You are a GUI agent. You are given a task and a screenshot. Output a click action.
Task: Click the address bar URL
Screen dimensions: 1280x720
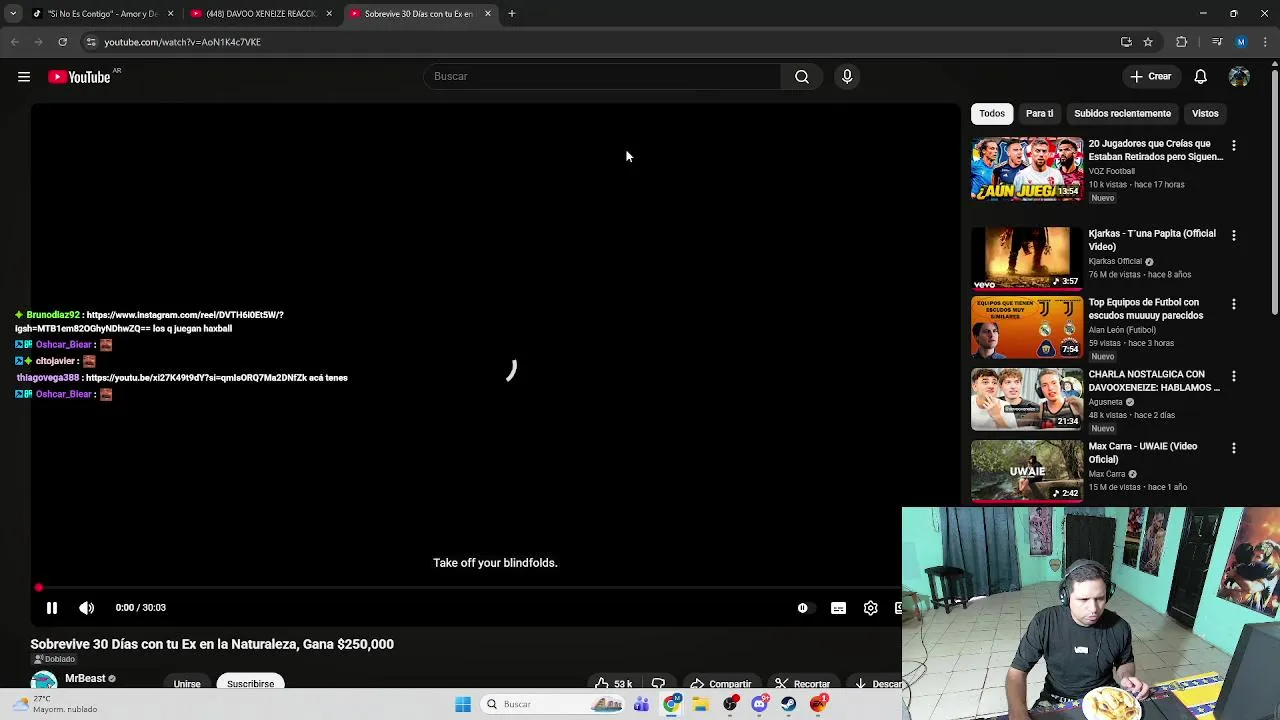click(x=183, y=42)
